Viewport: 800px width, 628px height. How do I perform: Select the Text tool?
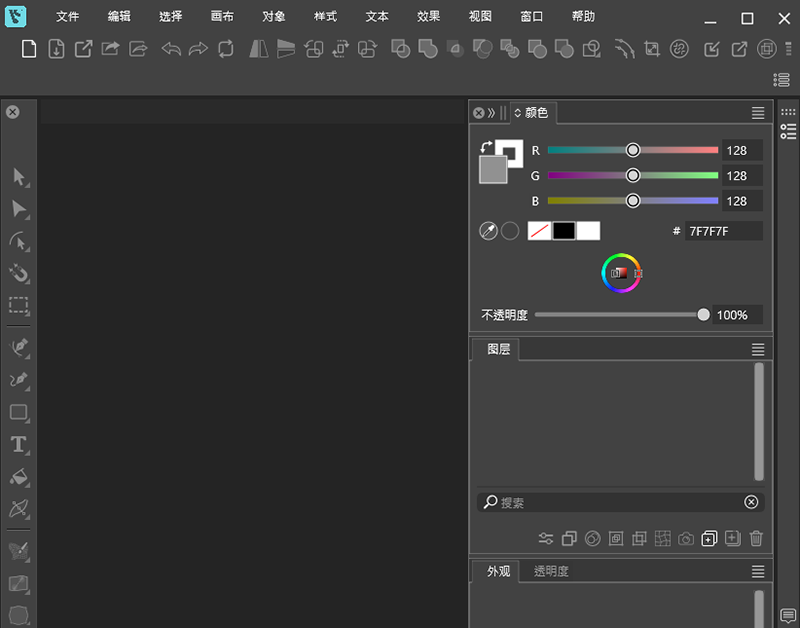19,444
